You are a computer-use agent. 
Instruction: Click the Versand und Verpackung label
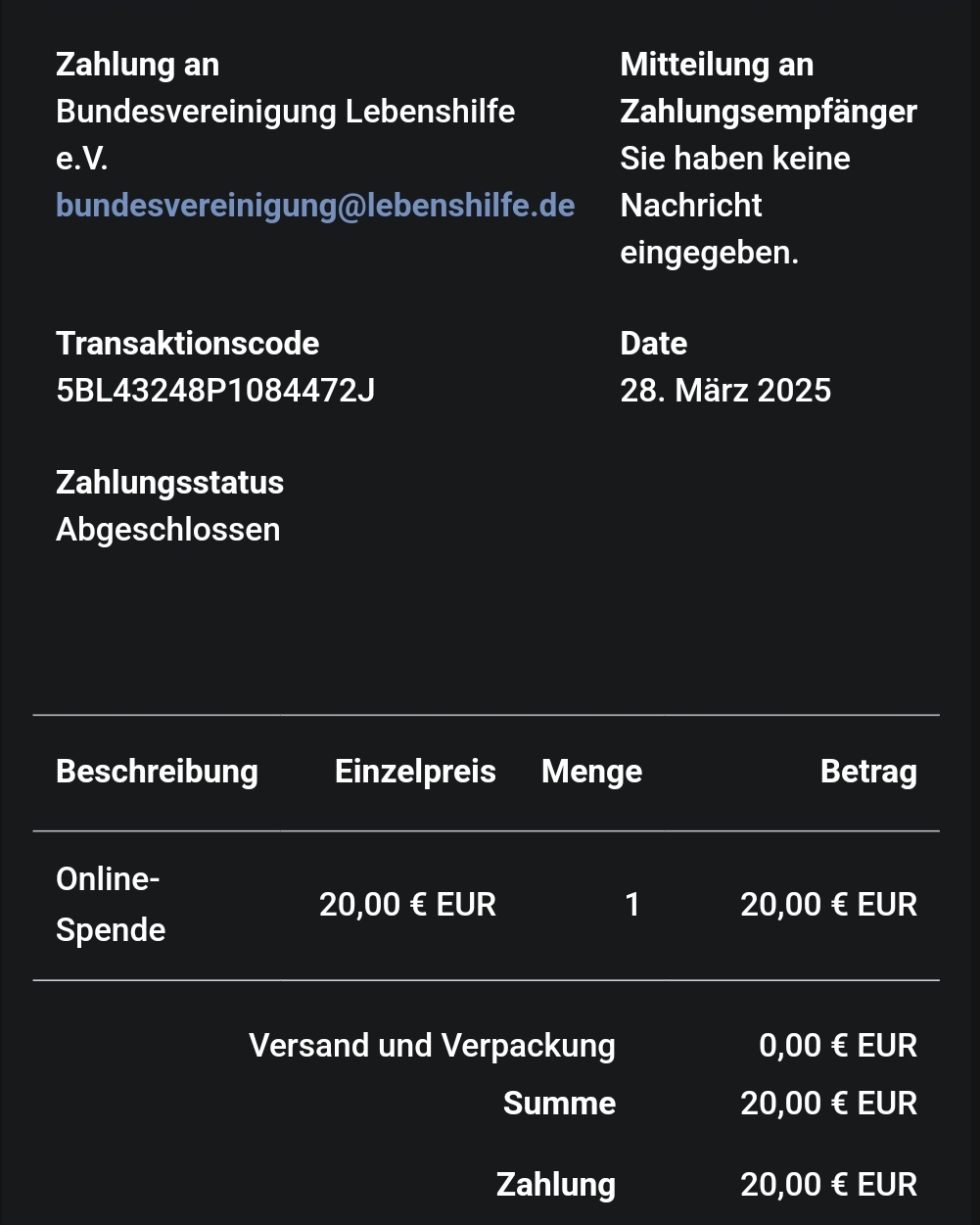pos(432,1046)
